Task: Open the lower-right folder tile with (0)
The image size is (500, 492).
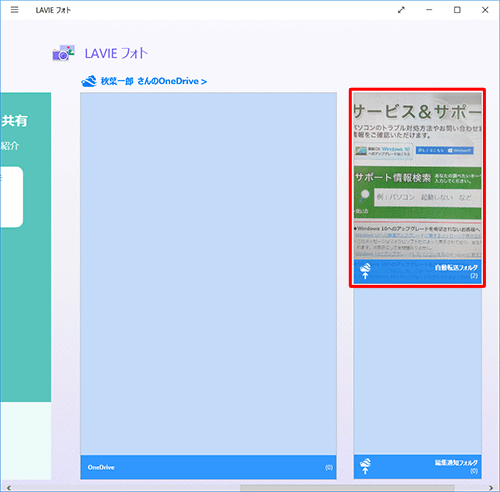Action: [x=417, y=383]
